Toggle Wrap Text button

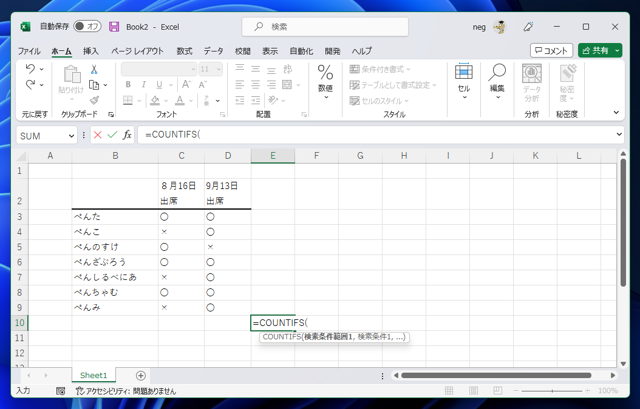(288, 69)
